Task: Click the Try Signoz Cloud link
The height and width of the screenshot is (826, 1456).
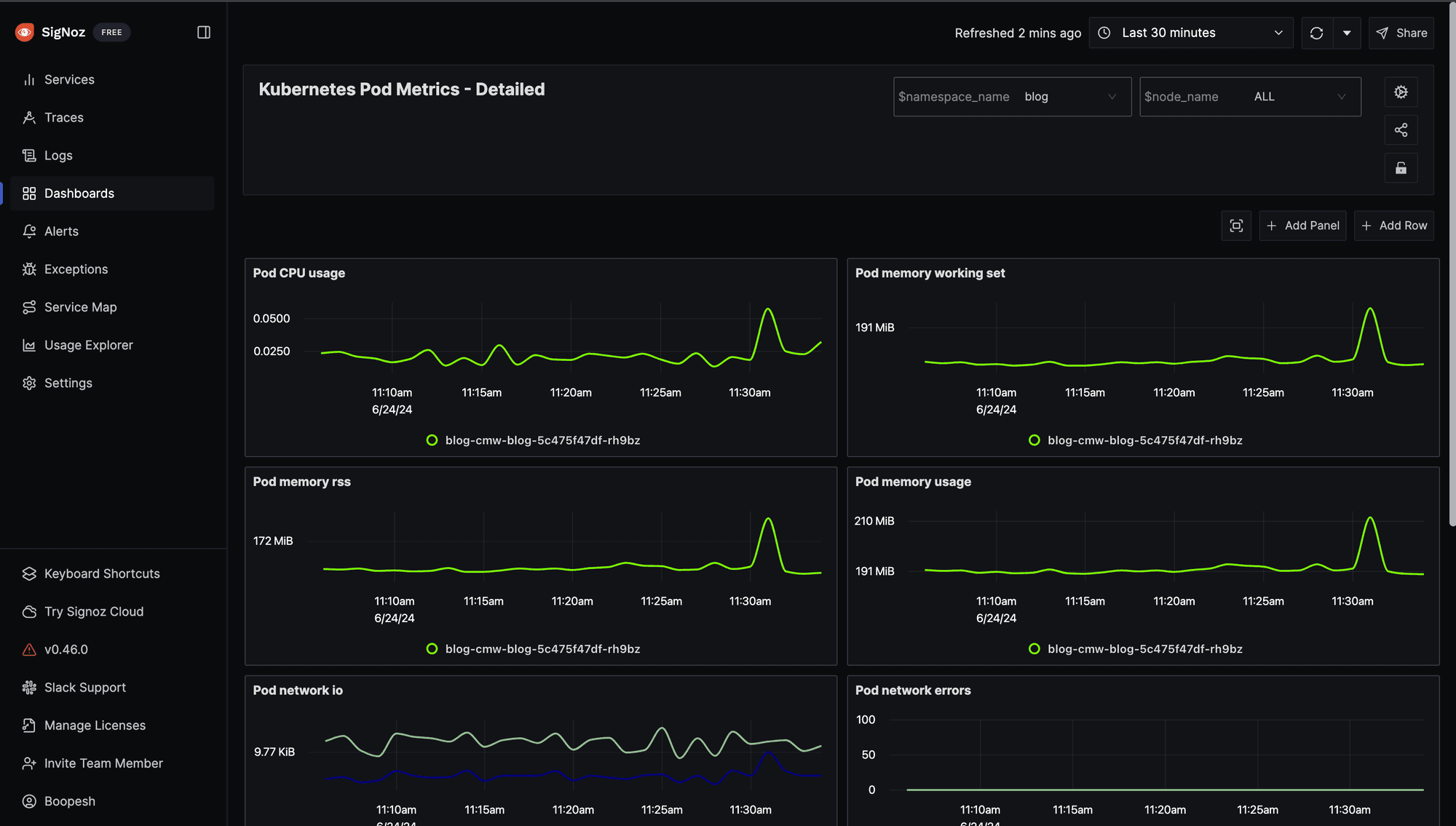Action: point(94,611)
